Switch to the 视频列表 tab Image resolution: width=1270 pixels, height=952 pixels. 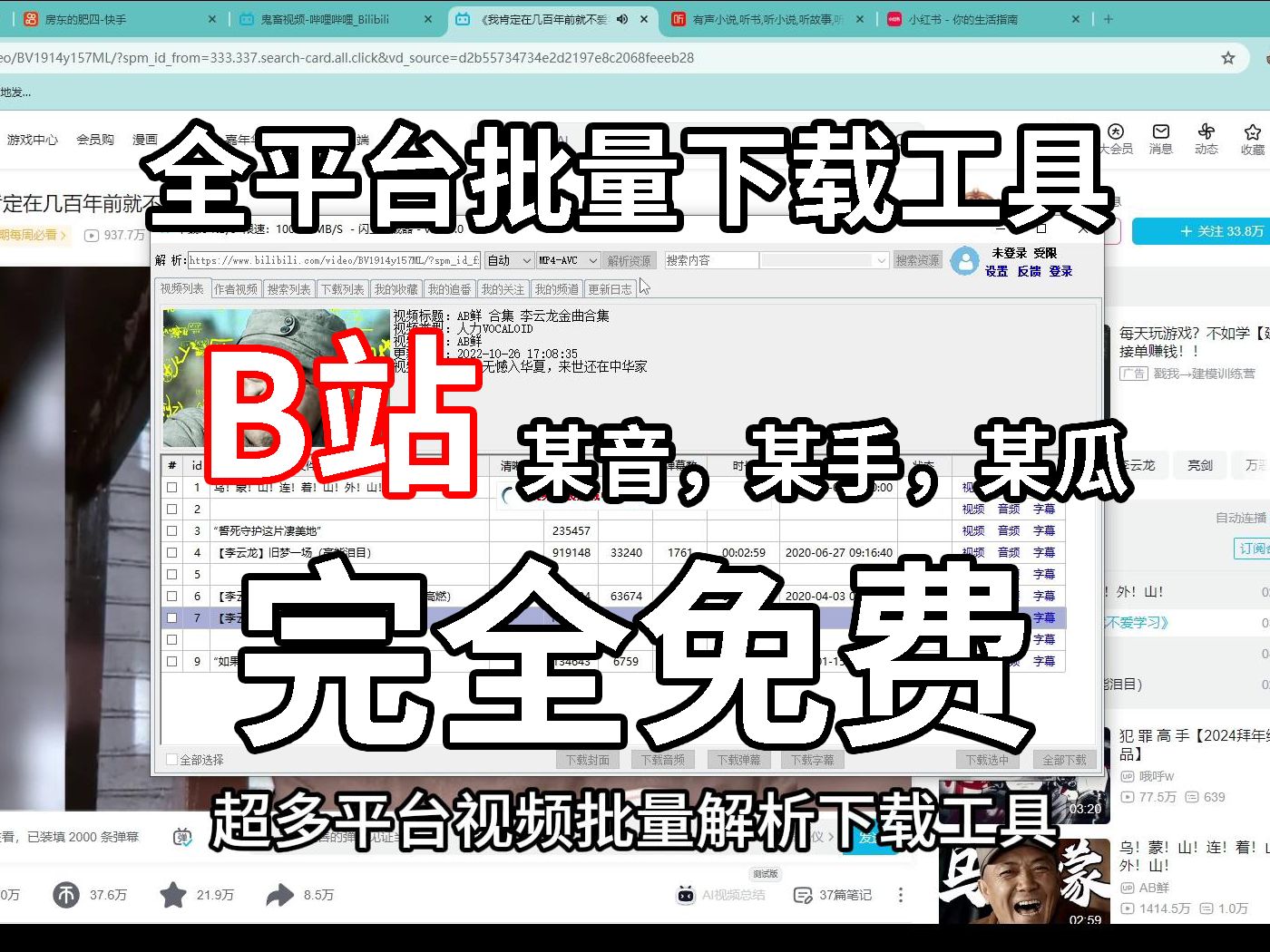click(x=182, y=288)
